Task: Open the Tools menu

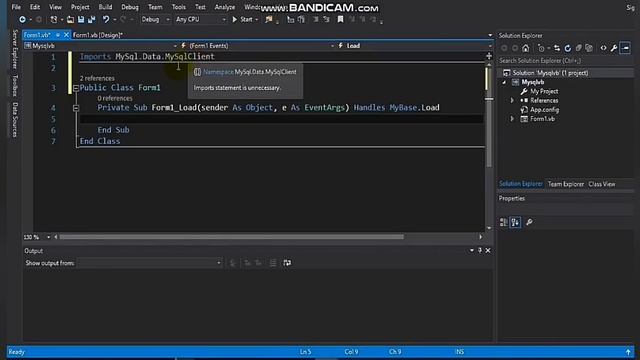Action: [x=178, y=7]
